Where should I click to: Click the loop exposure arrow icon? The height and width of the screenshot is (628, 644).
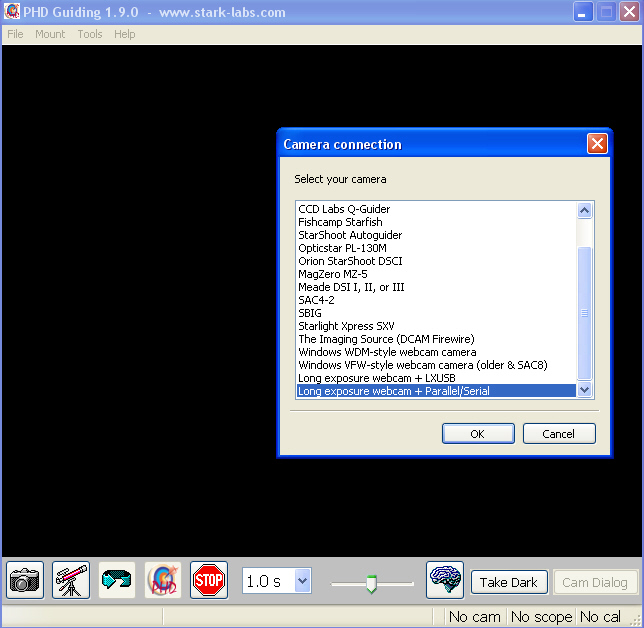(117, 580)
